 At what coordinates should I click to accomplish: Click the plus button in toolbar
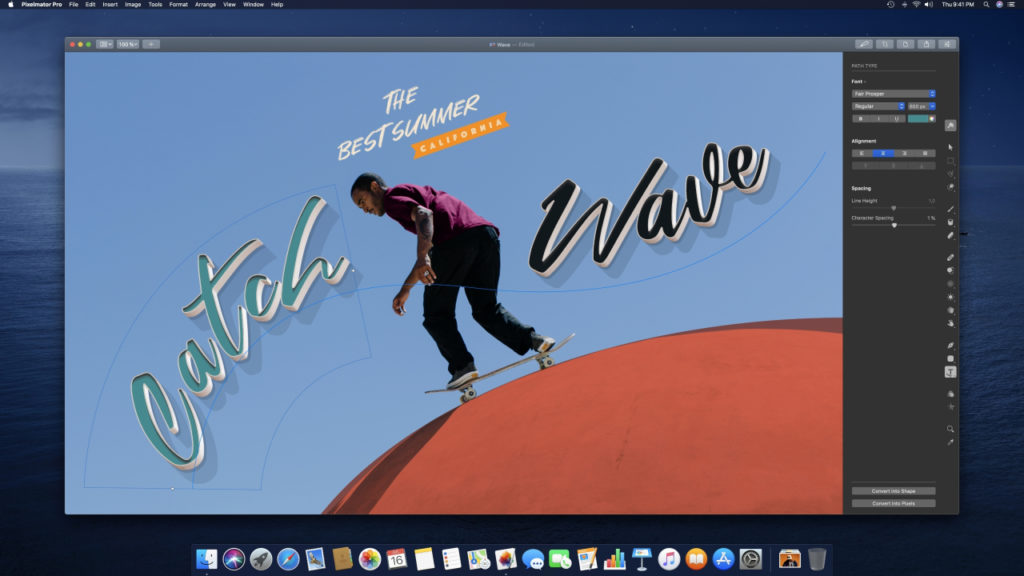(151, 44)
